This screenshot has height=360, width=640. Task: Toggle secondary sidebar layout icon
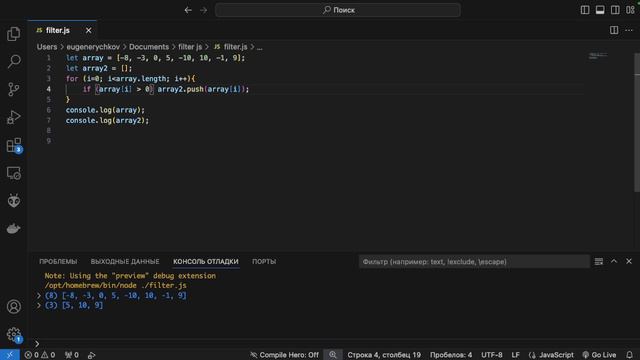tap(615, 10)
